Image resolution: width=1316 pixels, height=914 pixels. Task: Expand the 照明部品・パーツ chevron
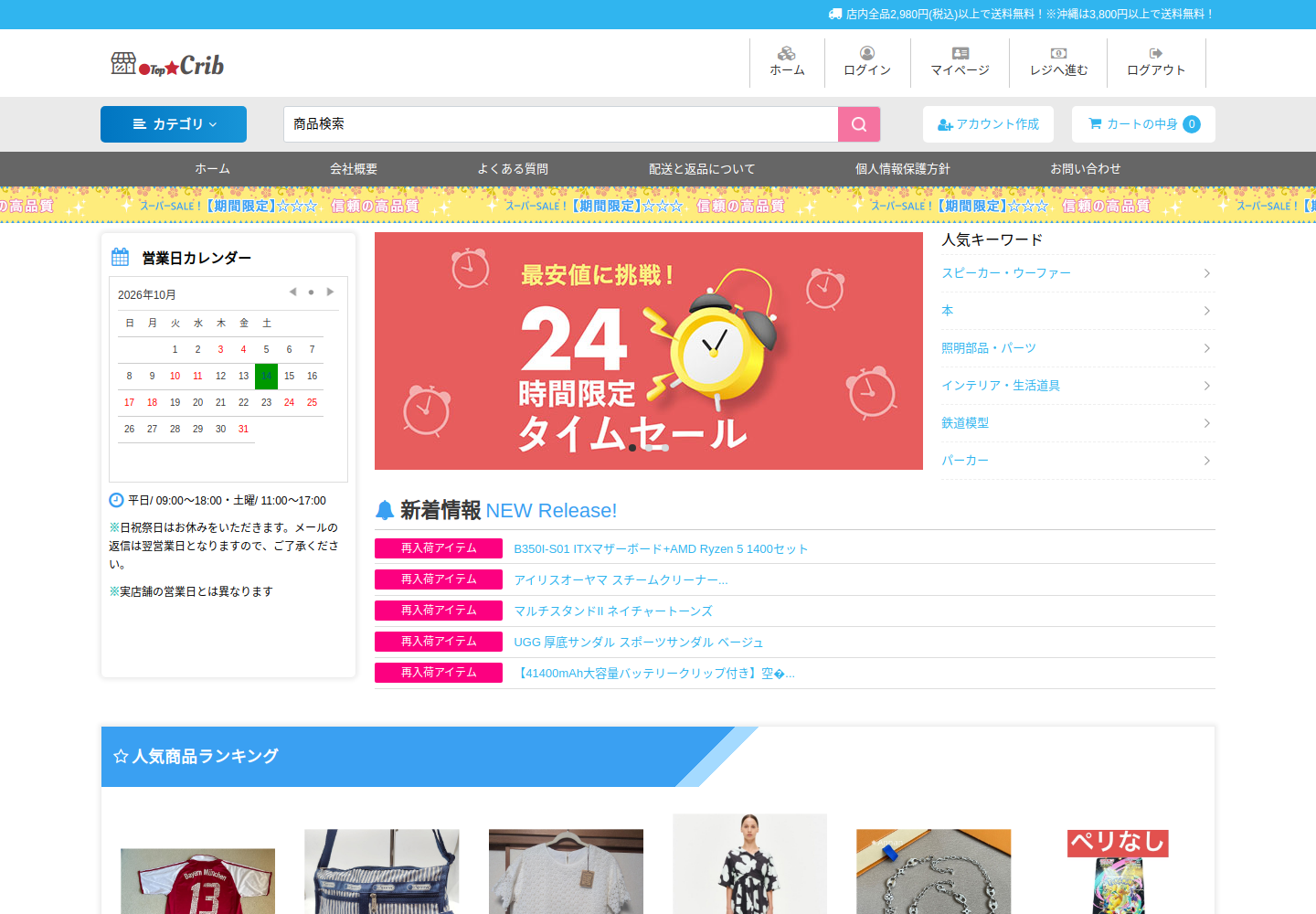[x=1206, y=348]
